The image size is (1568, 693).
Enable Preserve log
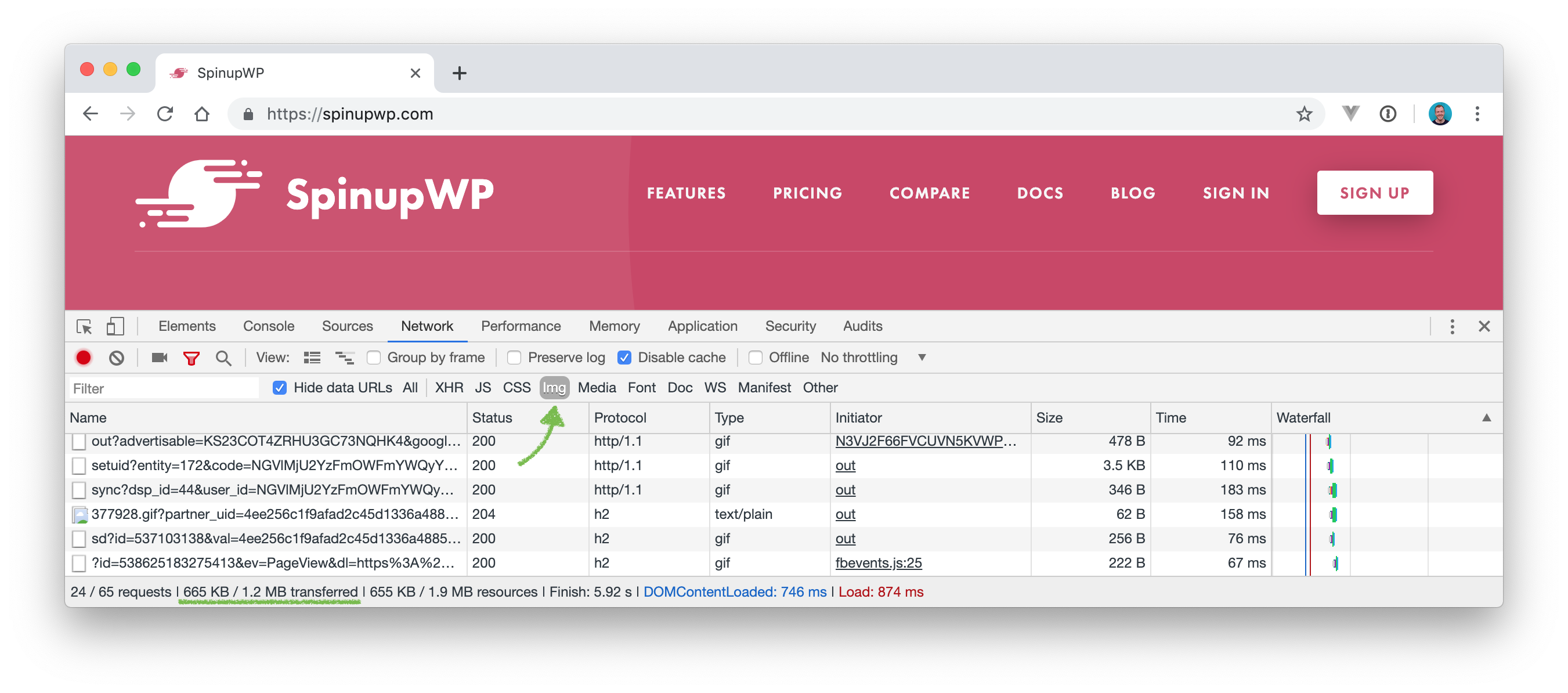[x=514, y=358]
